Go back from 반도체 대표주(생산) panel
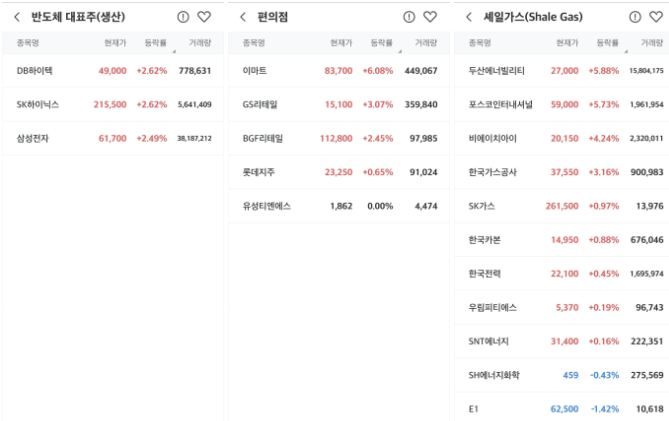Viewport: 669px width, 421px height. [x=17, y=17]
